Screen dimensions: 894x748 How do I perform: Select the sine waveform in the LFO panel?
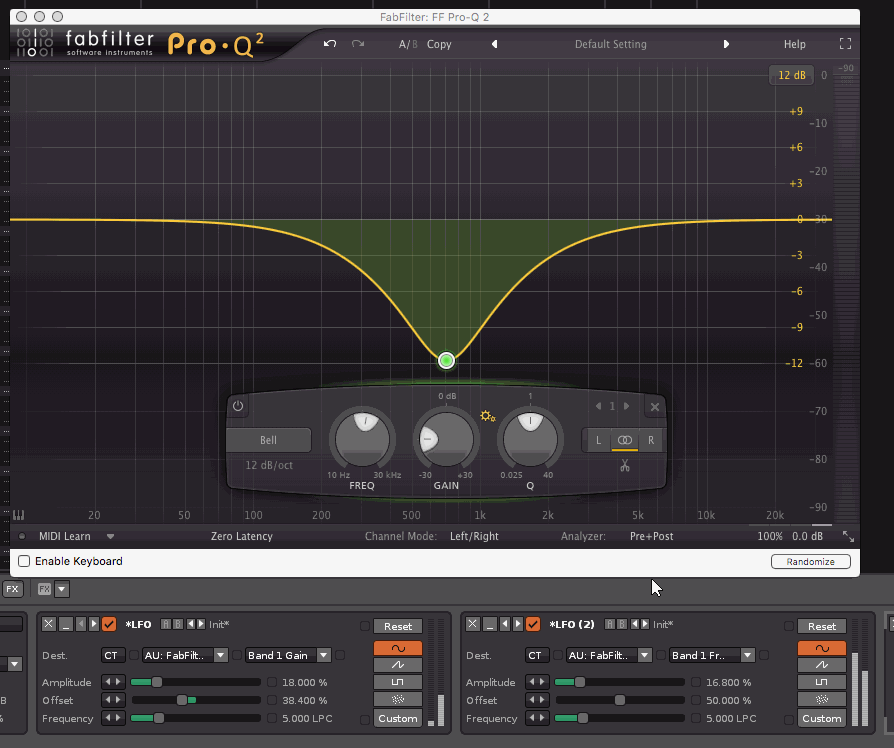[398, 648]
